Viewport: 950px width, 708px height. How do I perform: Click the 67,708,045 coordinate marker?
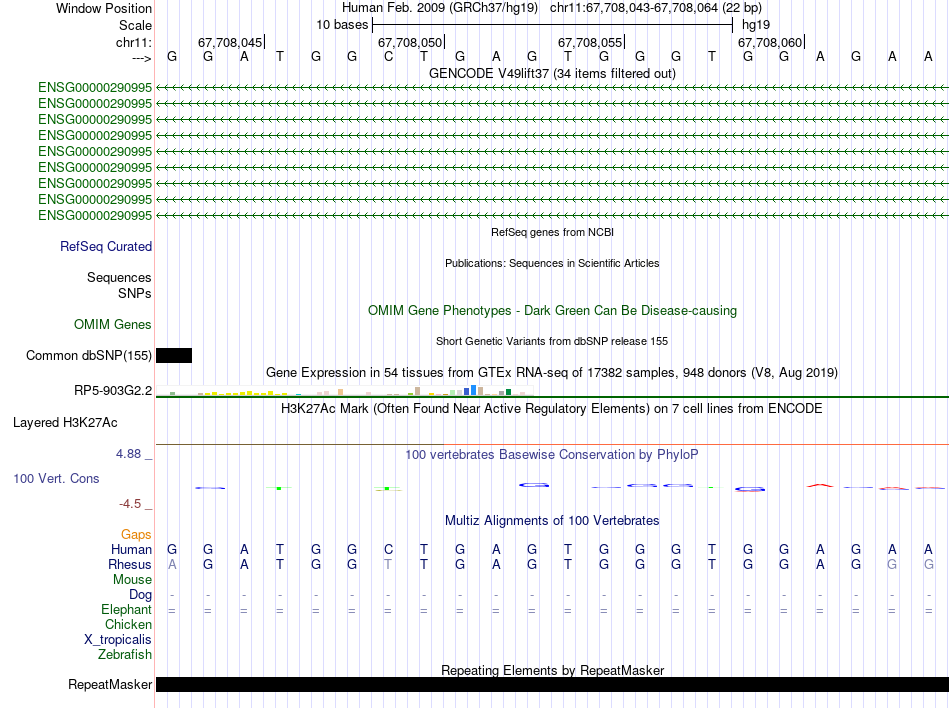tap(230, 42)
